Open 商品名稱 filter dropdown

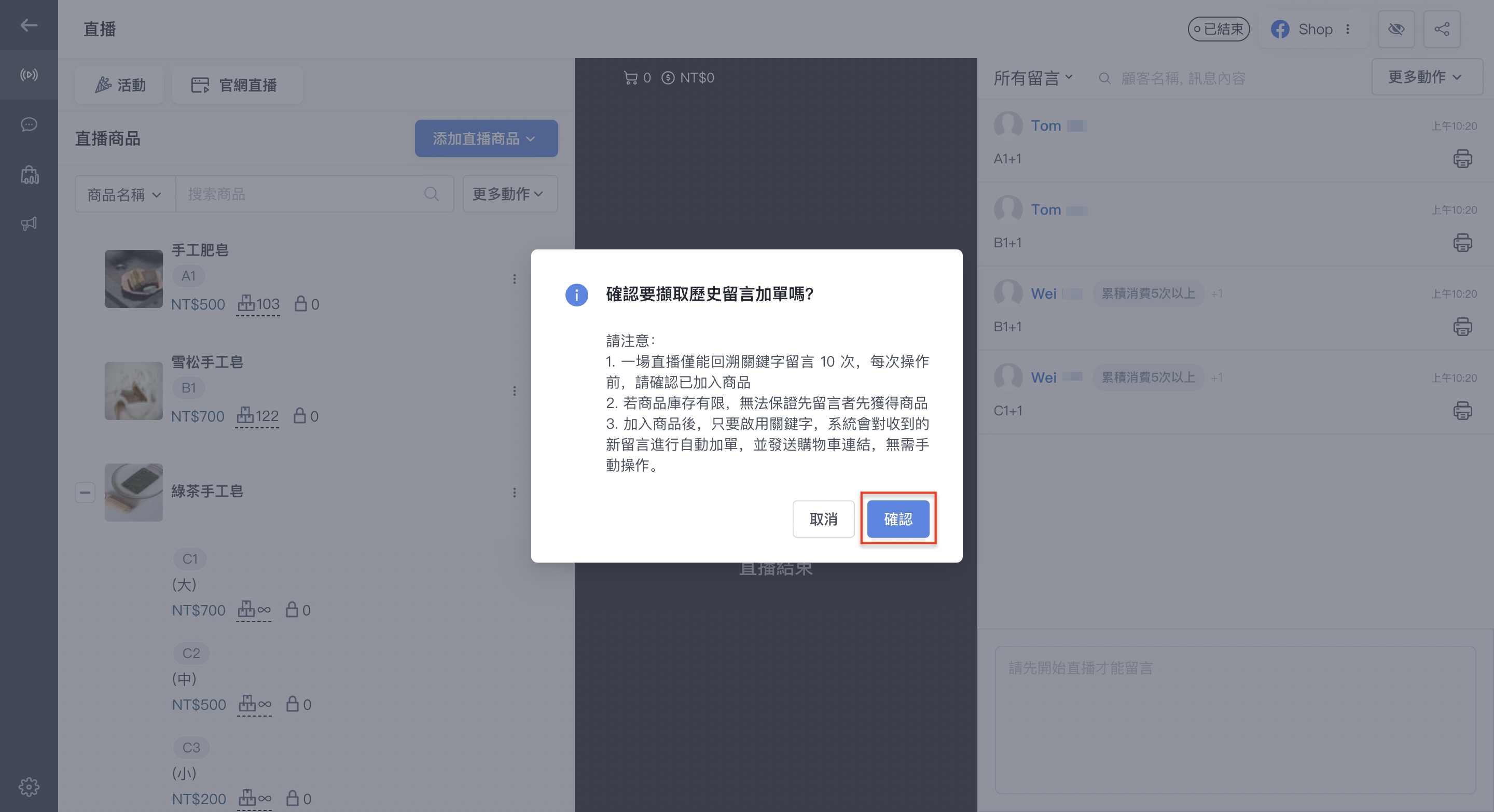[125, 194]
